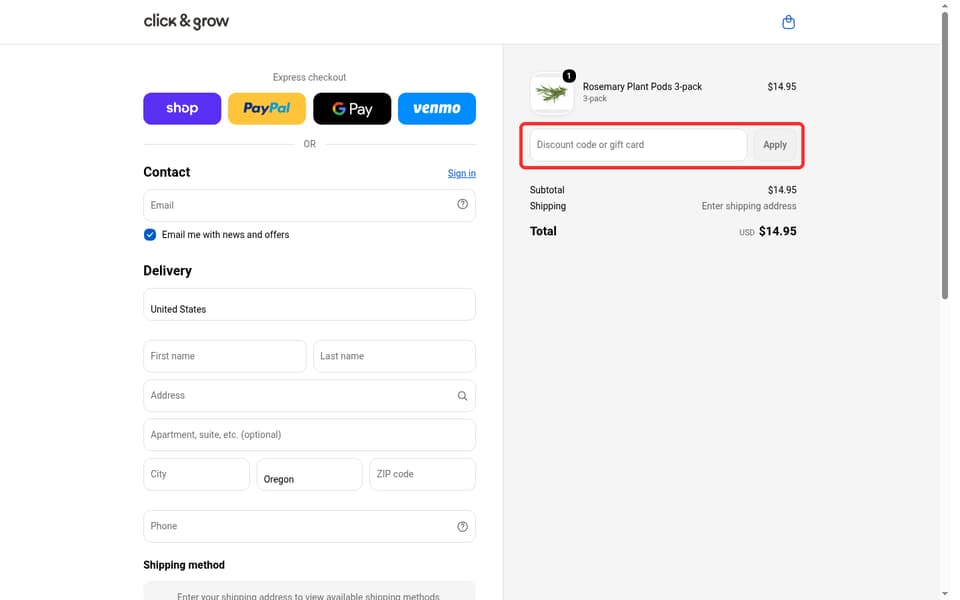Image resolution: width=960 pixels, height=600 pixels.
Task: Click the Subtotal label
Action: click(547, 190)
